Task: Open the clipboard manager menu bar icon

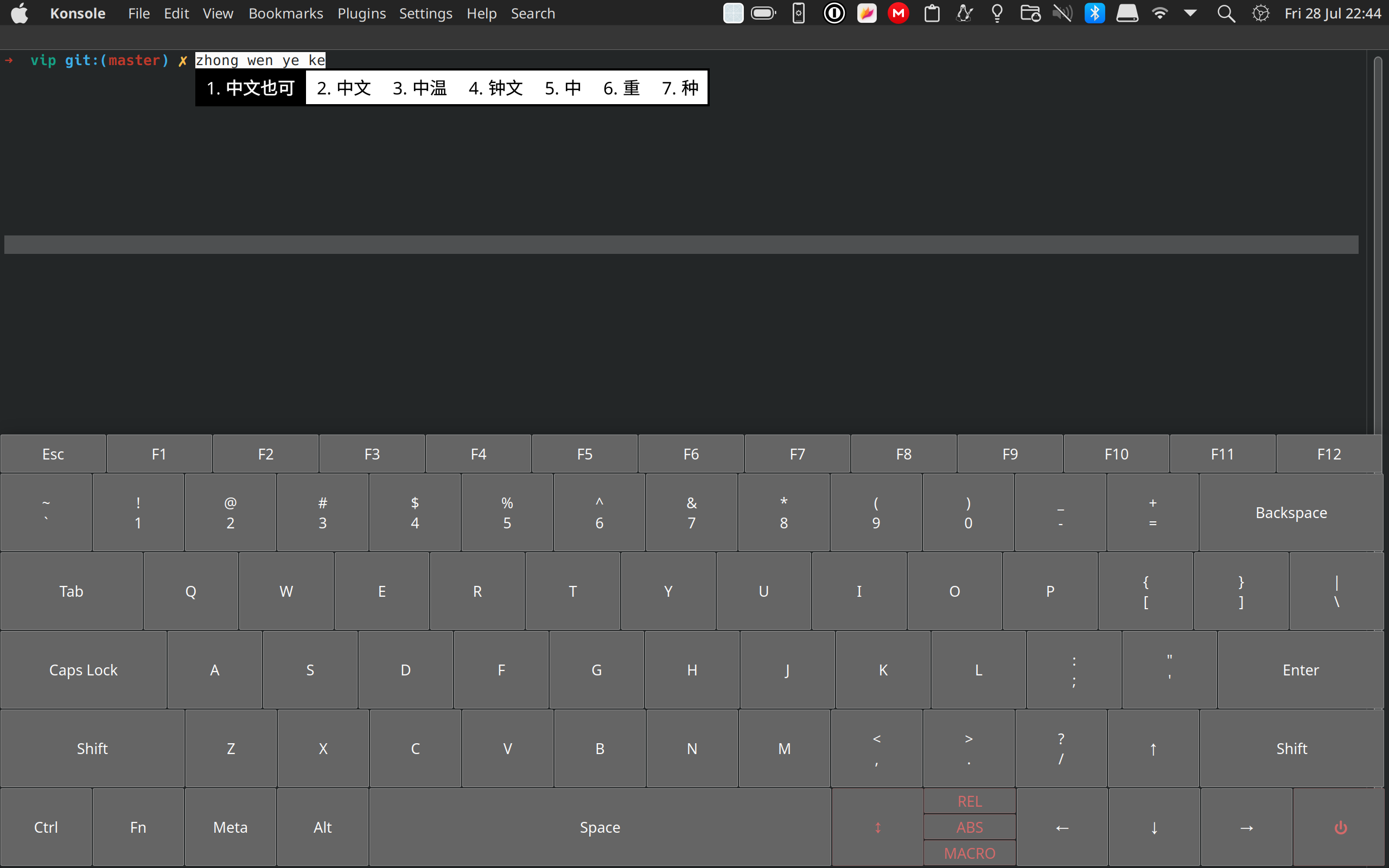Action: pos(932,13)
